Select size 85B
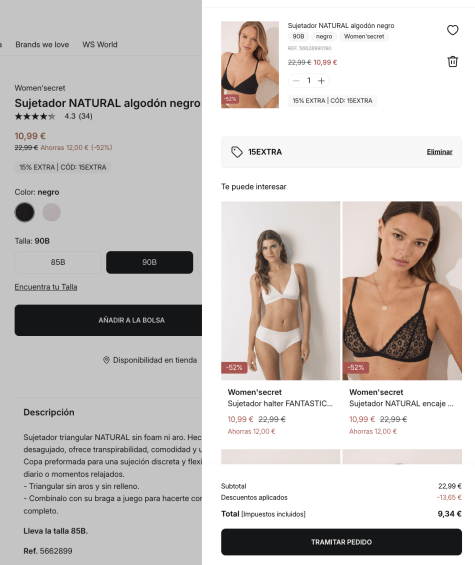The image size is (475, 565). [x=58, y=262]
